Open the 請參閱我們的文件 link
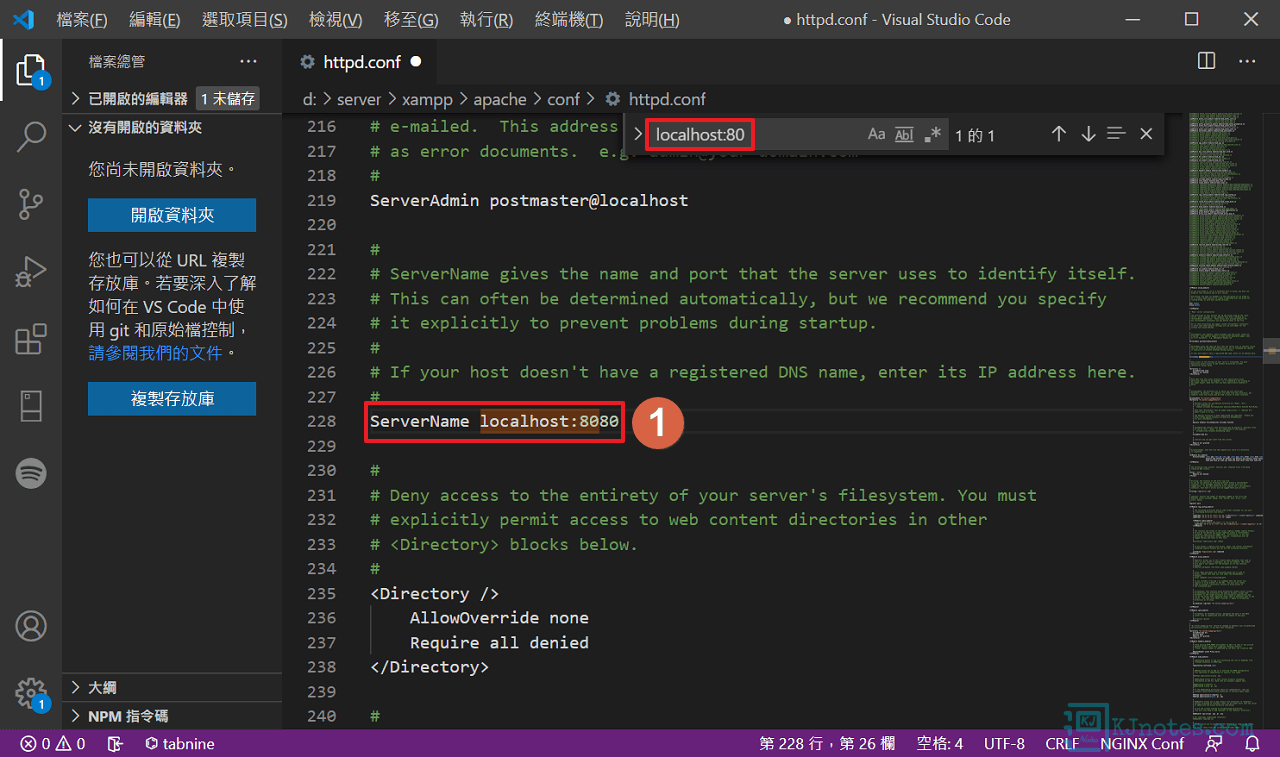 tap(155, 353)
